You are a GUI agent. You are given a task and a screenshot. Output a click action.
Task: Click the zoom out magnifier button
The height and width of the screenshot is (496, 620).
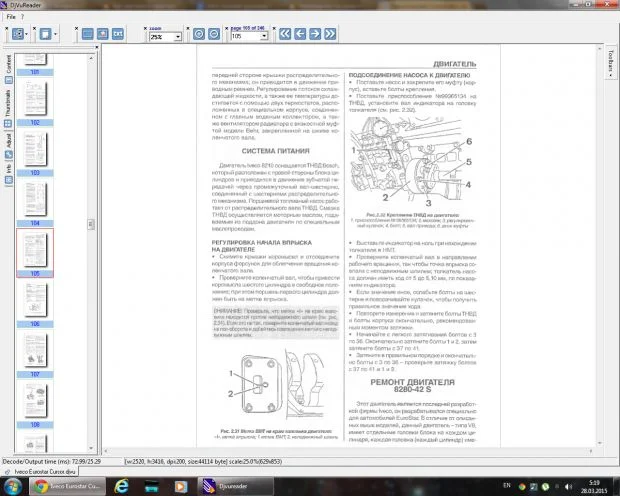216,34
